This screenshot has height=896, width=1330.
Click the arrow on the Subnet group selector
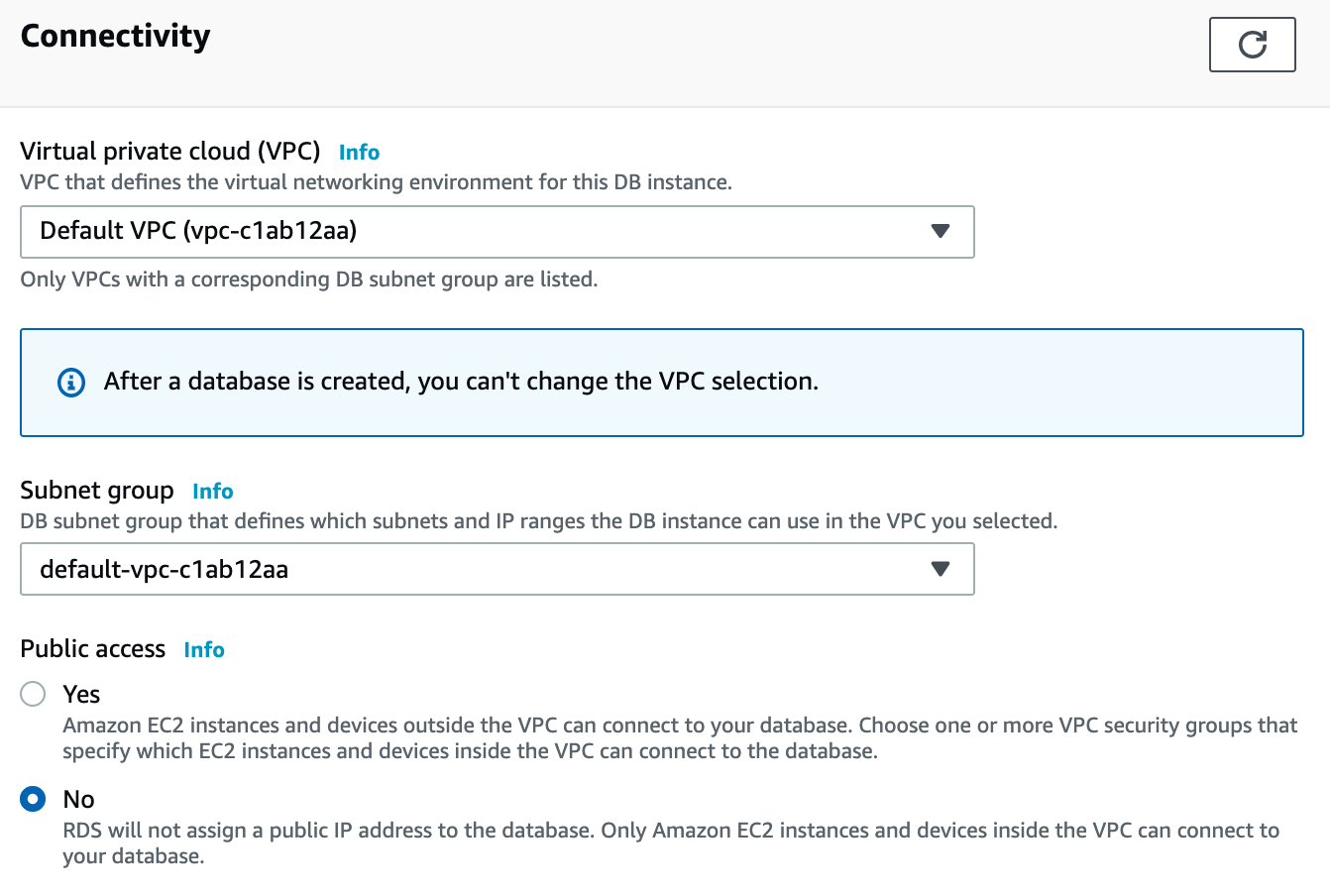[x=941, y=569]
